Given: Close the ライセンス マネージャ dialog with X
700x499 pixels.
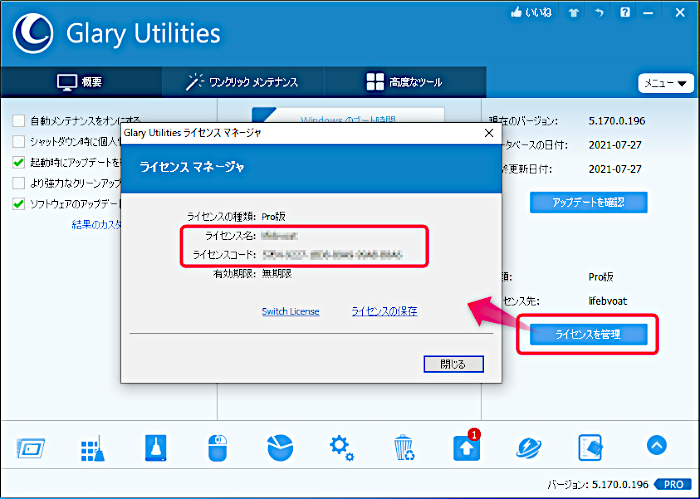Looking at the screenshot, I should (x=489, y=133).
